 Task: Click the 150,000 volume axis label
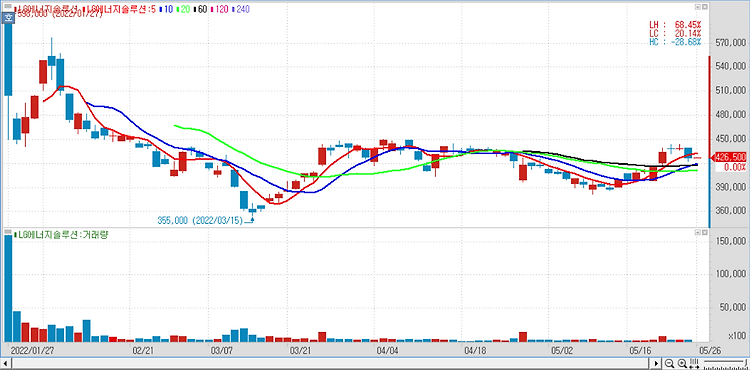point(730,241)
